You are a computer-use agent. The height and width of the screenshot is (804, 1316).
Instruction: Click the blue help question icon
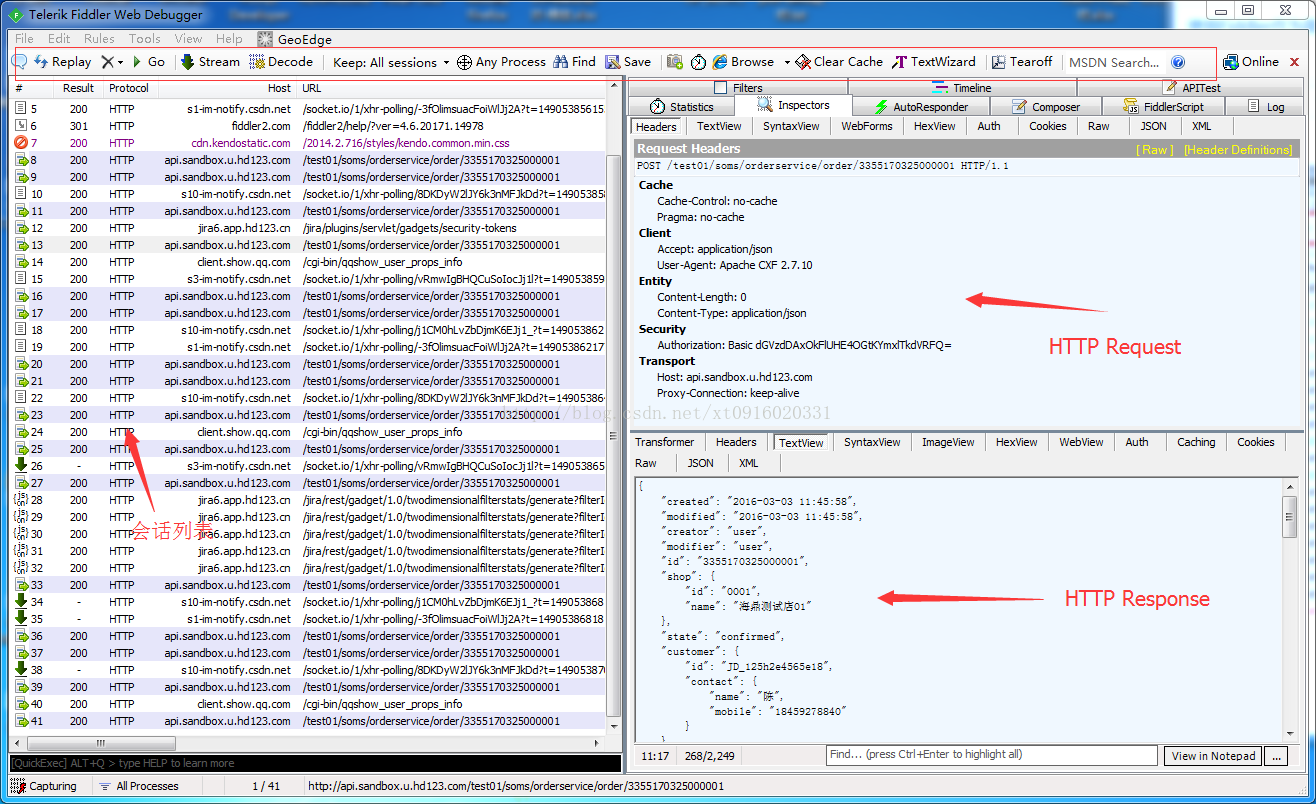[1178, 62]
